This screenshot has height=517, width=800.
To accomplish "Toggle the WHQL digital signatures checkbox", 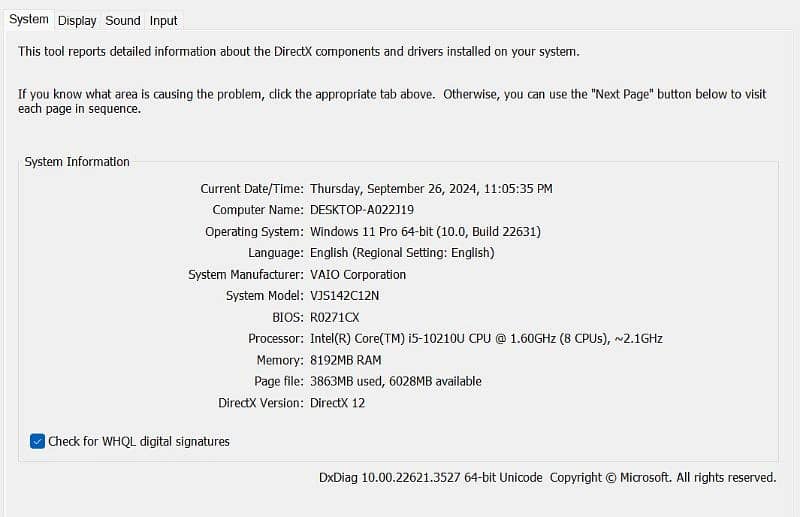I will (38, 441).
